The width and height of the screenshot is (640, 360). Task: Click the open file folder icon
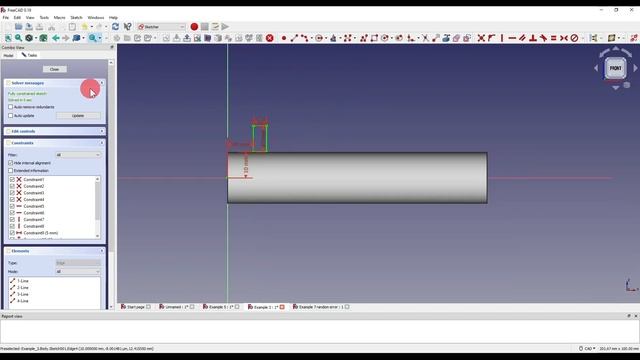18,27
